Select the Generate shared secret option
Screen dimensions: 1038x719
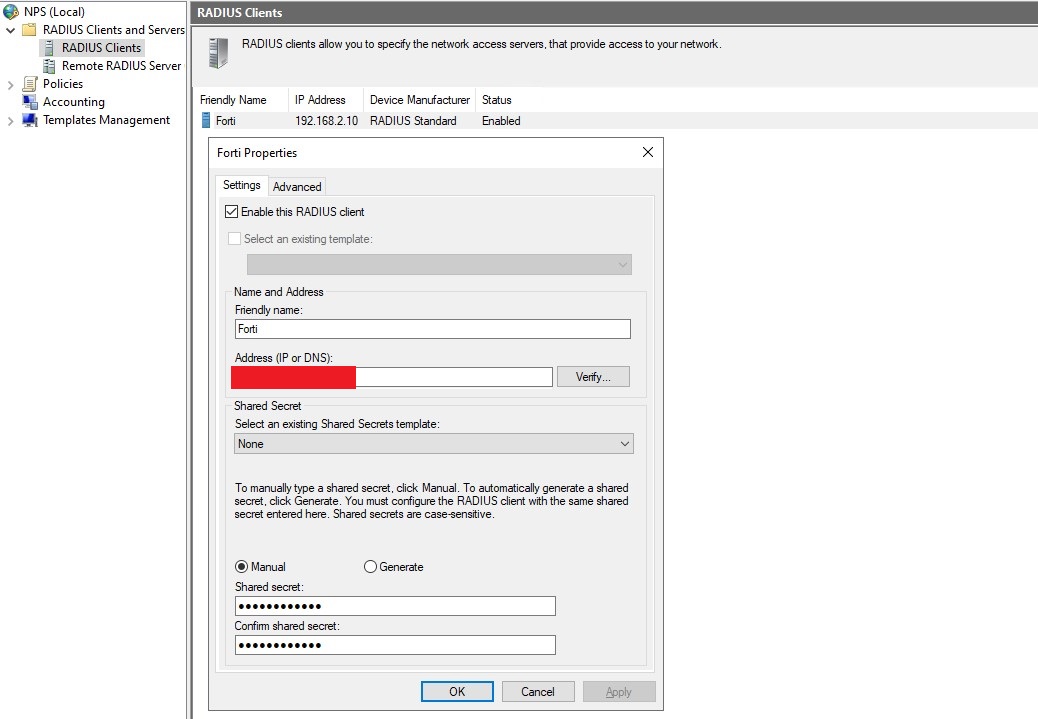tap(371, 567)
